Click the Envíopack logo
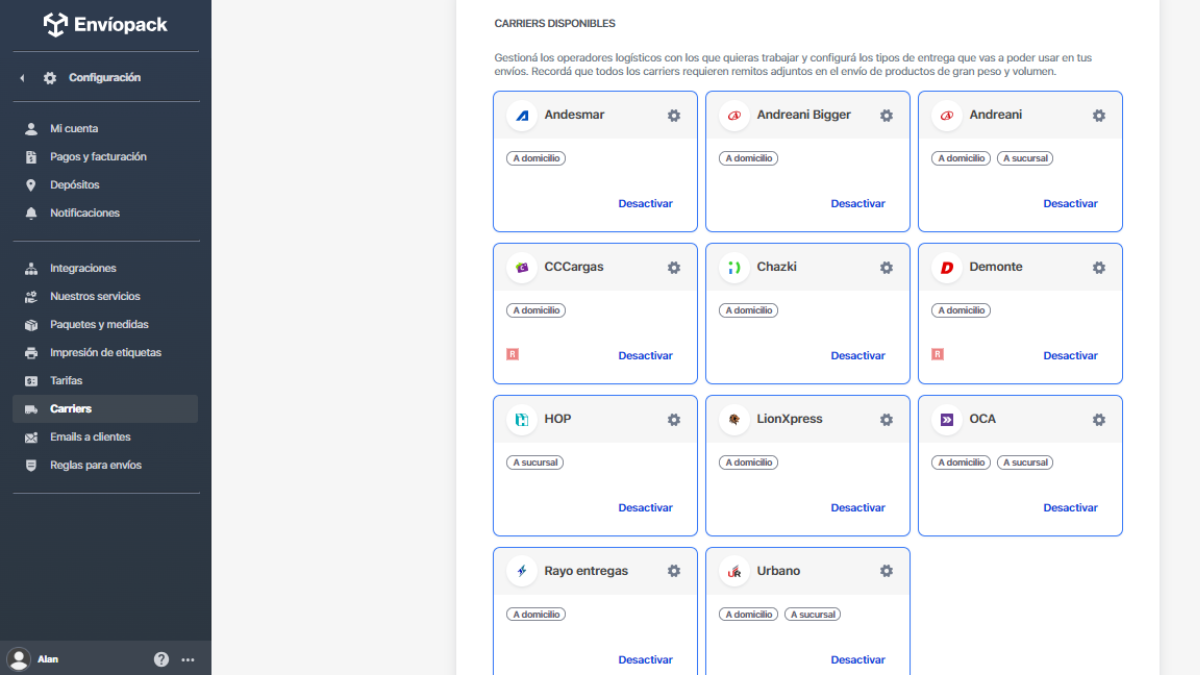1200x675 pixels. tap(106, 25)
